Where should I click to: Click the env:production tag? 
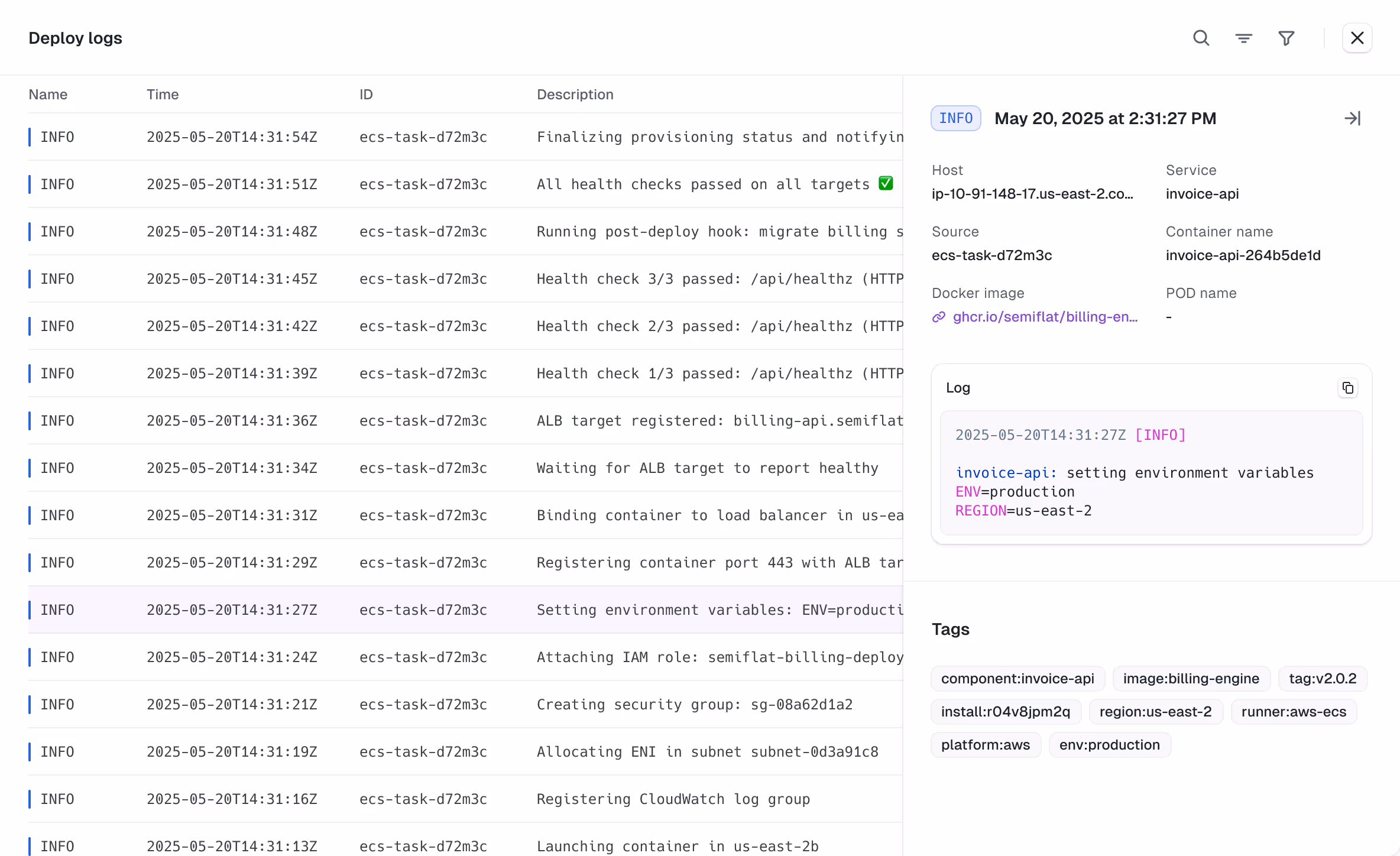pos(1110,745)
